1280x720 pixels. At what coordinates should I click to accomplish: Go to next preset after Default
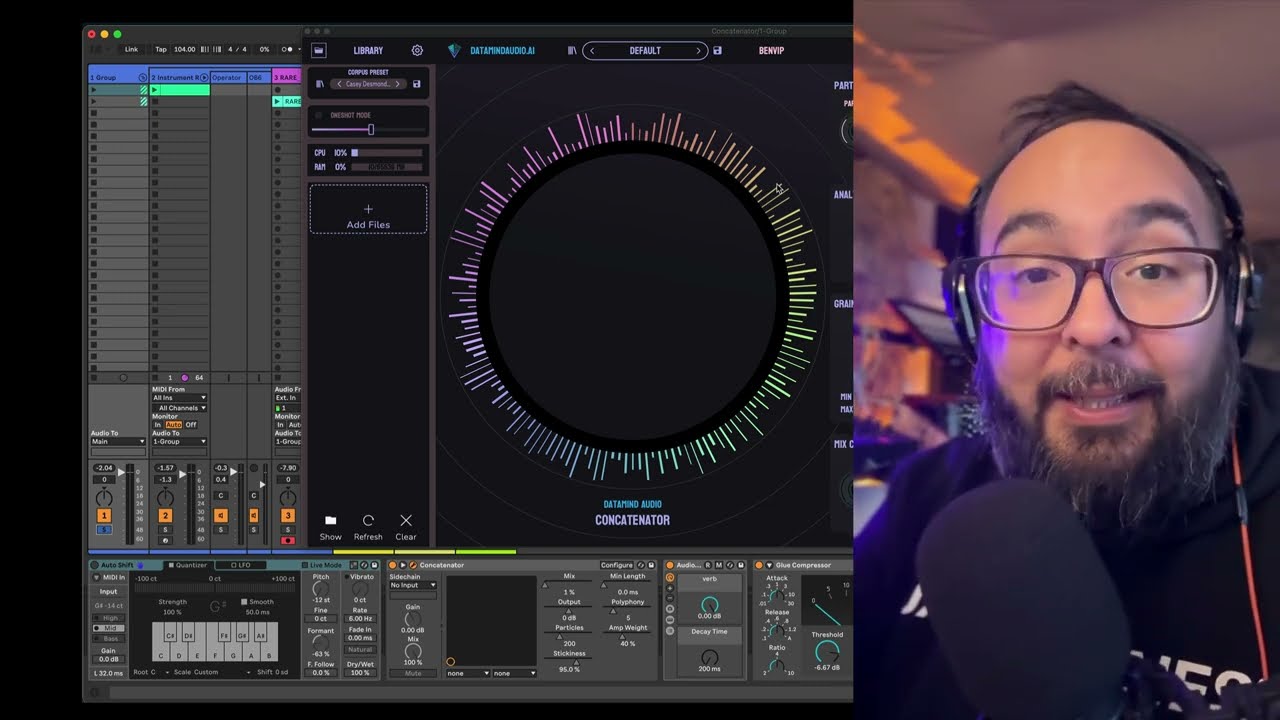tap(698, 51)
